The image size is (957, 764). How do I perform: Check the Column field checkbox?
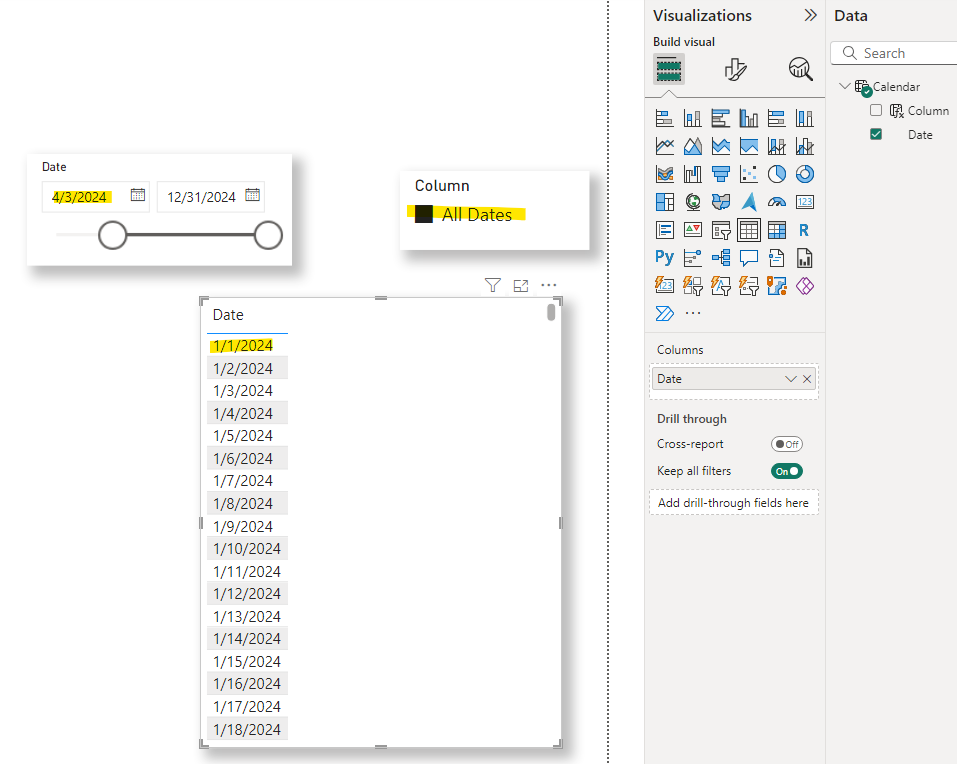click(x=876, y=110)
